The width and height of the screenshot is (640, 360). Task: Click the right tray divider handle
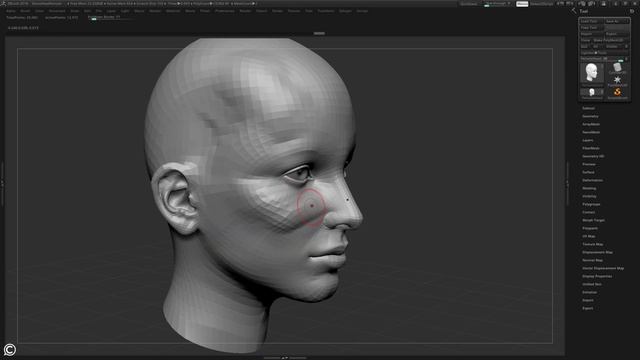(567, 184)
